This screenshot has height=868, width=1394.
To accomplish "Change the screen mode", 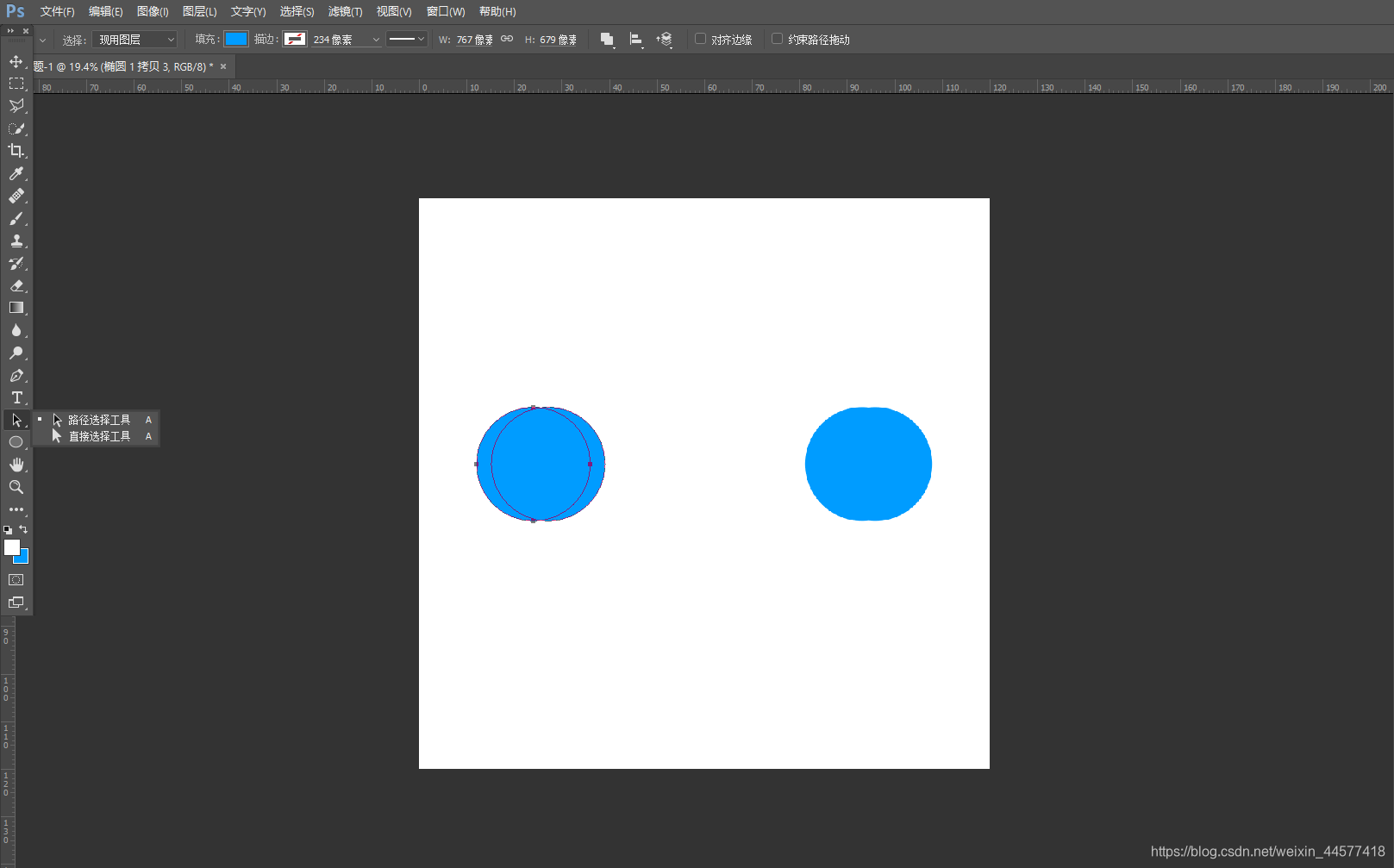I will coord(16,603).
